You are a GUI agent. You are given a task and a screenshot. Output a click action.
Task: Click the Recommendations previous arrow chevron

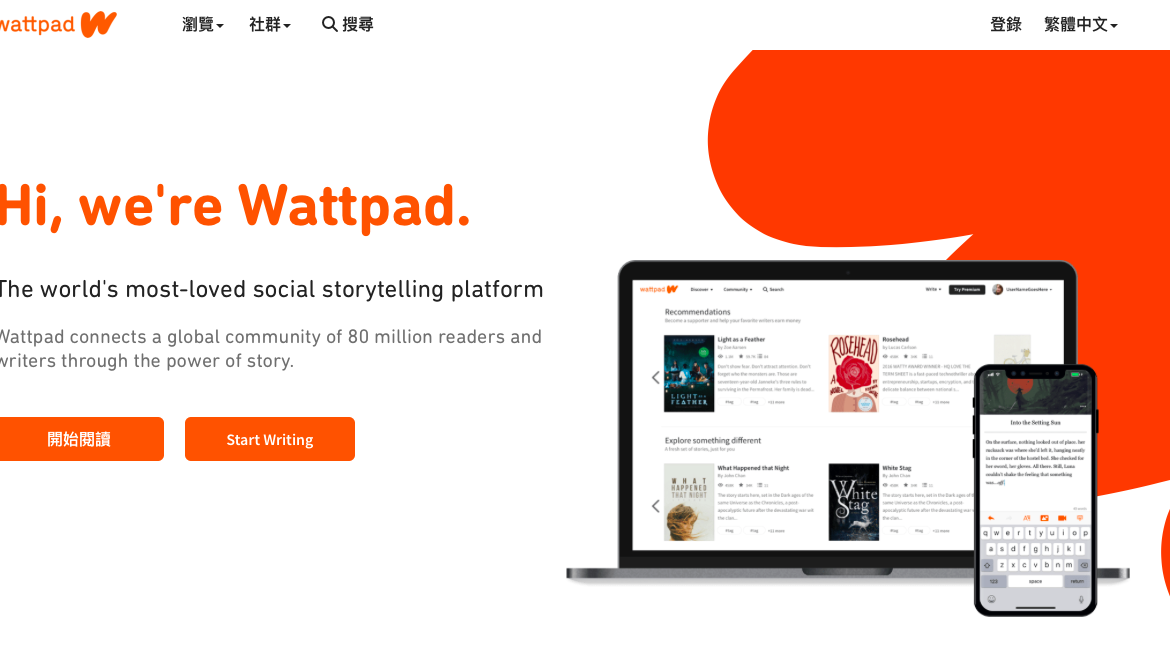(655, 378)
